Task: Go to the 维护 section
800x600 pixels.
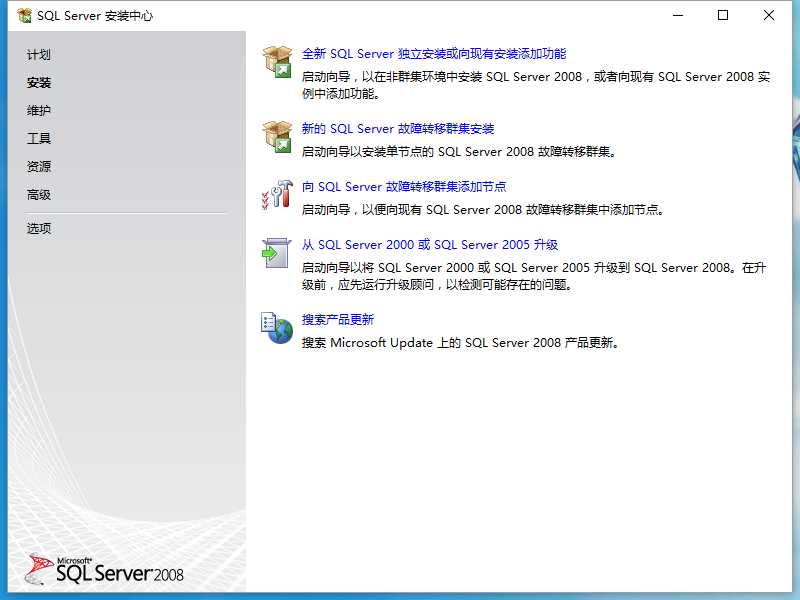Action: click(x=39, y=111)
